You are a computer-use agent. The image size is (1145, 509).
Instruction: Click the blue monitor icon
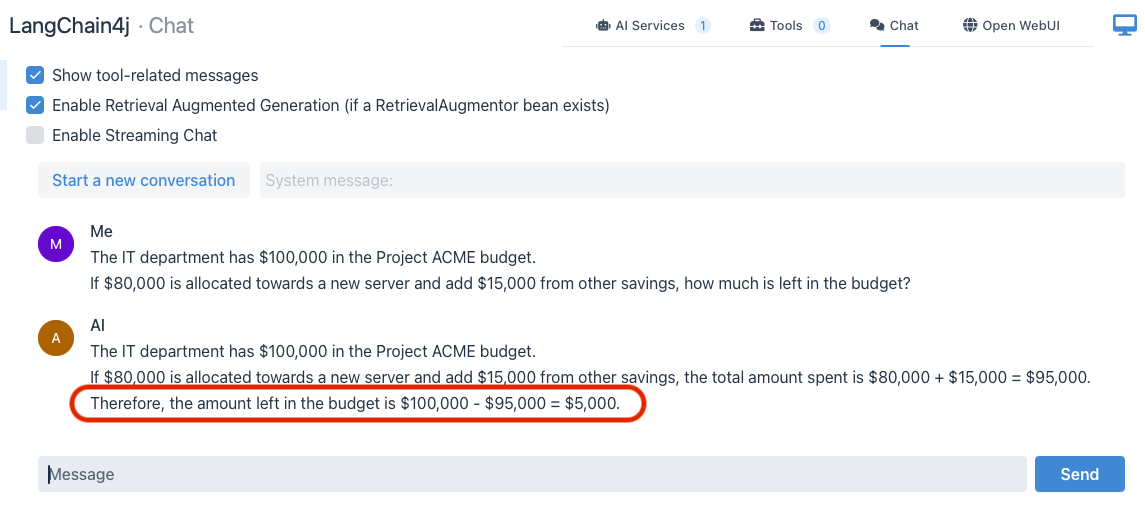click(x=1124, y=26)
